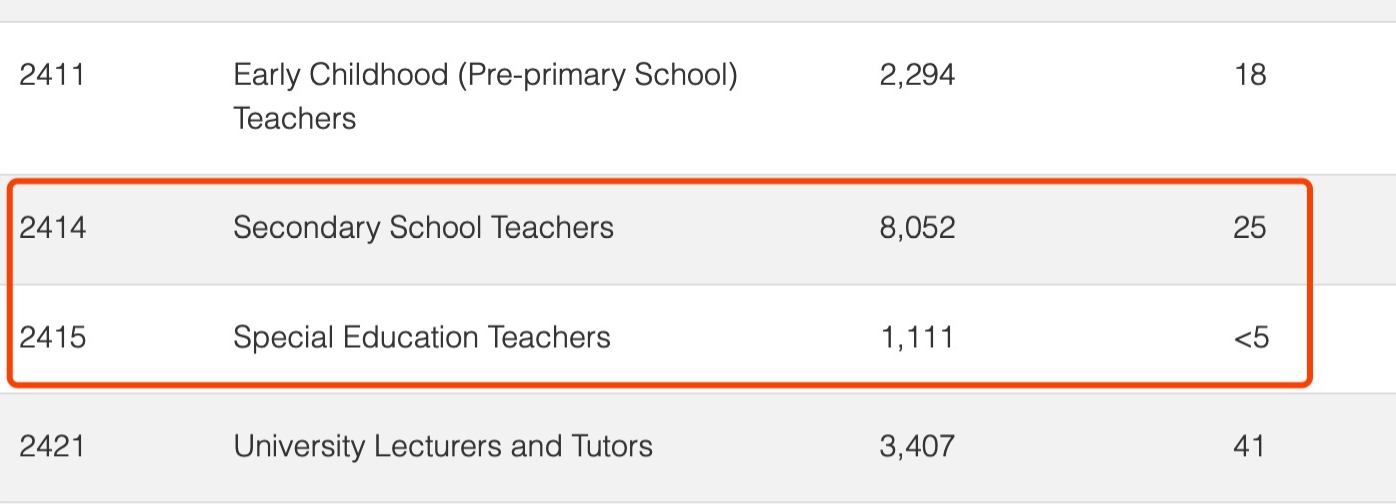1396x504 pixels.
Task: Select University Lecturers and Tutors label
Action: [x=442, y=445]
